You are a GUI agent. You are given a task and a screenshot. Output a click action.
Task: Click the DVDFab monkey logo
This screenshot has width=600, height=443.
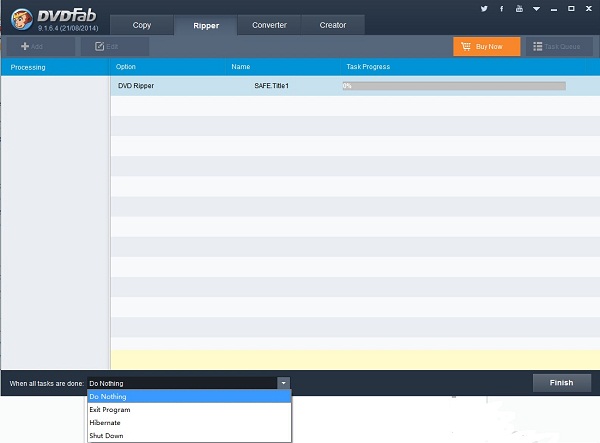point(21,19)
